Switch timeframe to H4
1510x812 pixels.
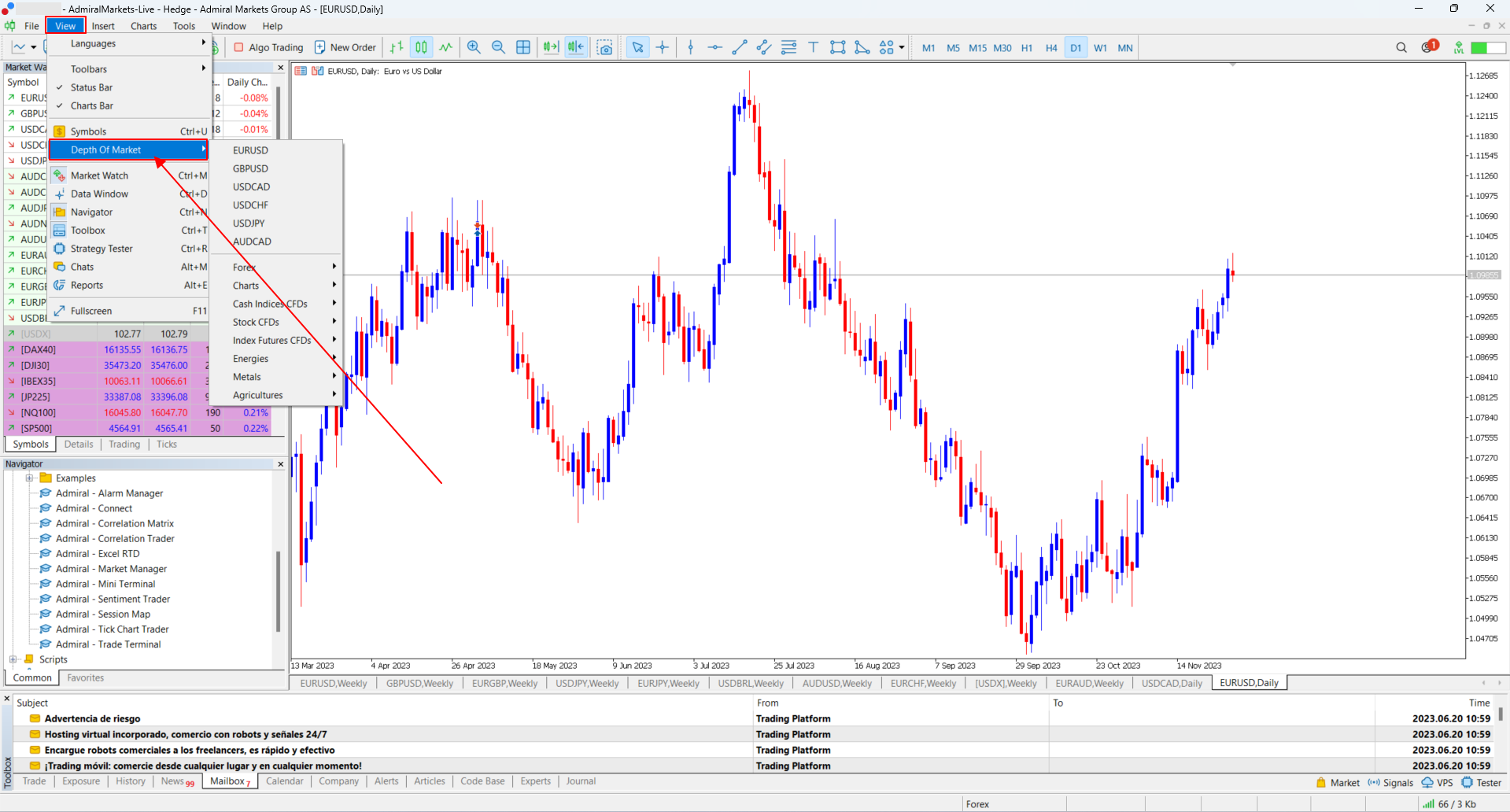[x=1051, y=48]
